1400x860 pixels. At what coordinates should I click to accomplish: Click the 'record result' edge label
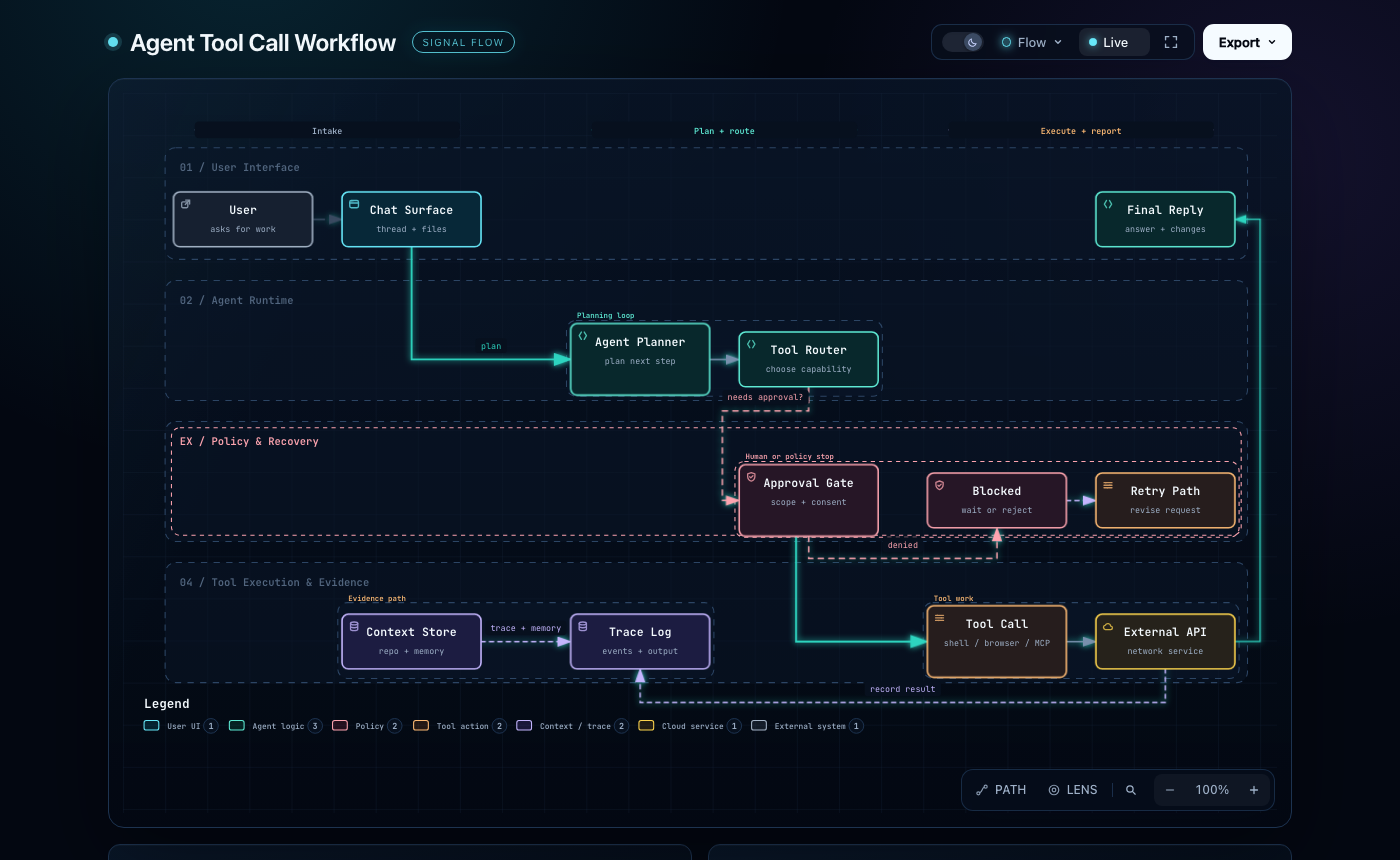(x=902, y=688)
